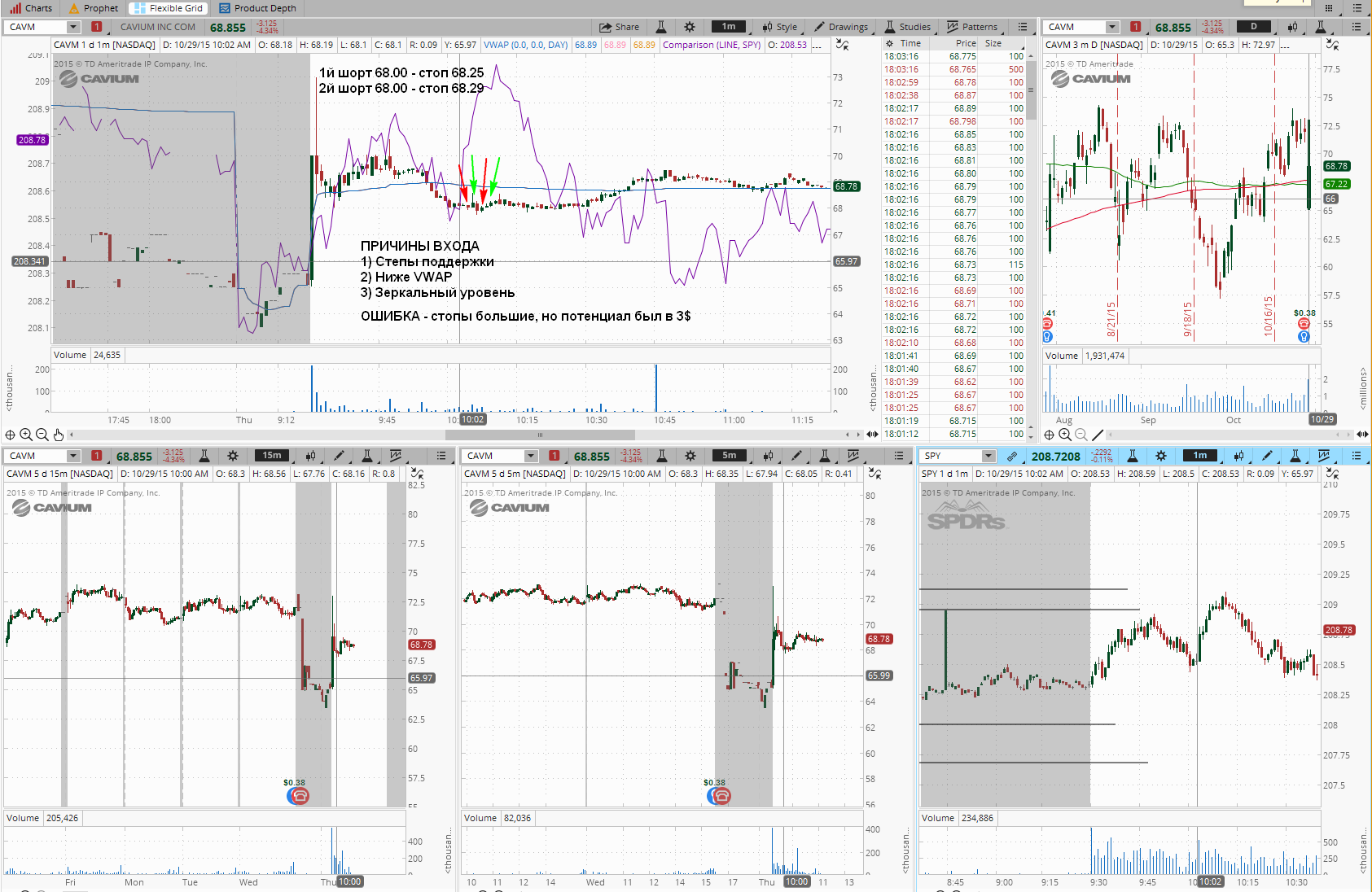The width and height of the screenshot is (1372, 892).
Task: Open red link selector on daily chart
Action: 1135,27
